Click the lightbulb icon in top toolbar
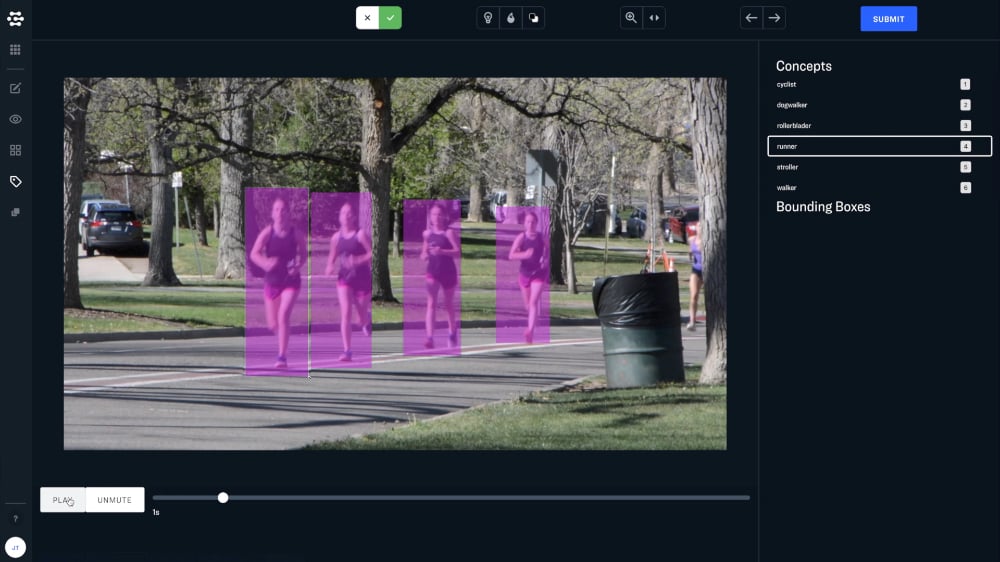 click(x=488, y=18)
